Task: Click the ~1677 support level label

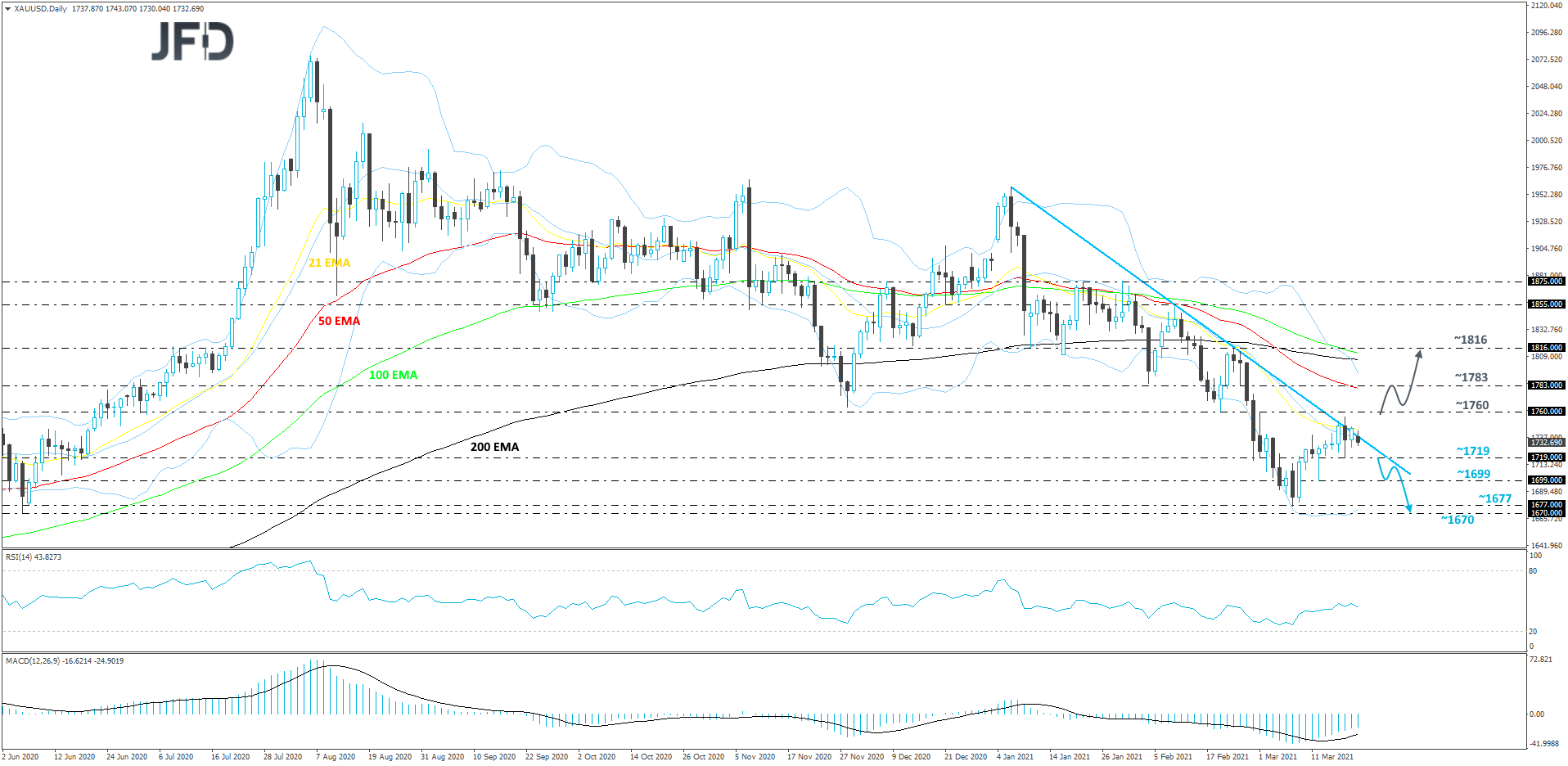Action: coord(1494,498)
